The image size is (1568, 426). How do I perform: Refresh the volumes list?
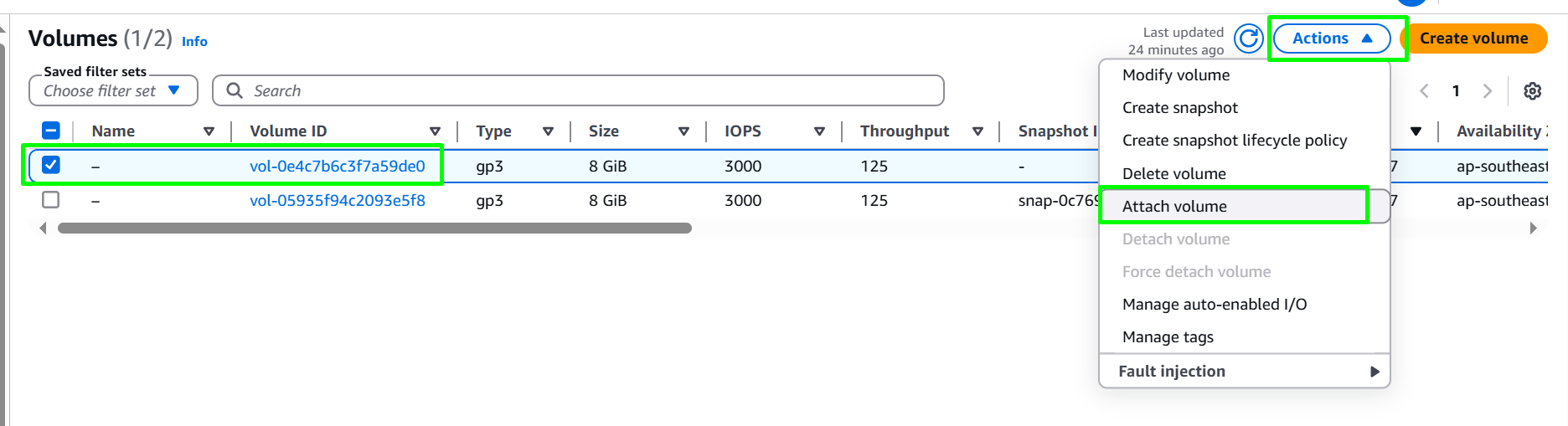pyautogui.click(x=1248, y=38)
